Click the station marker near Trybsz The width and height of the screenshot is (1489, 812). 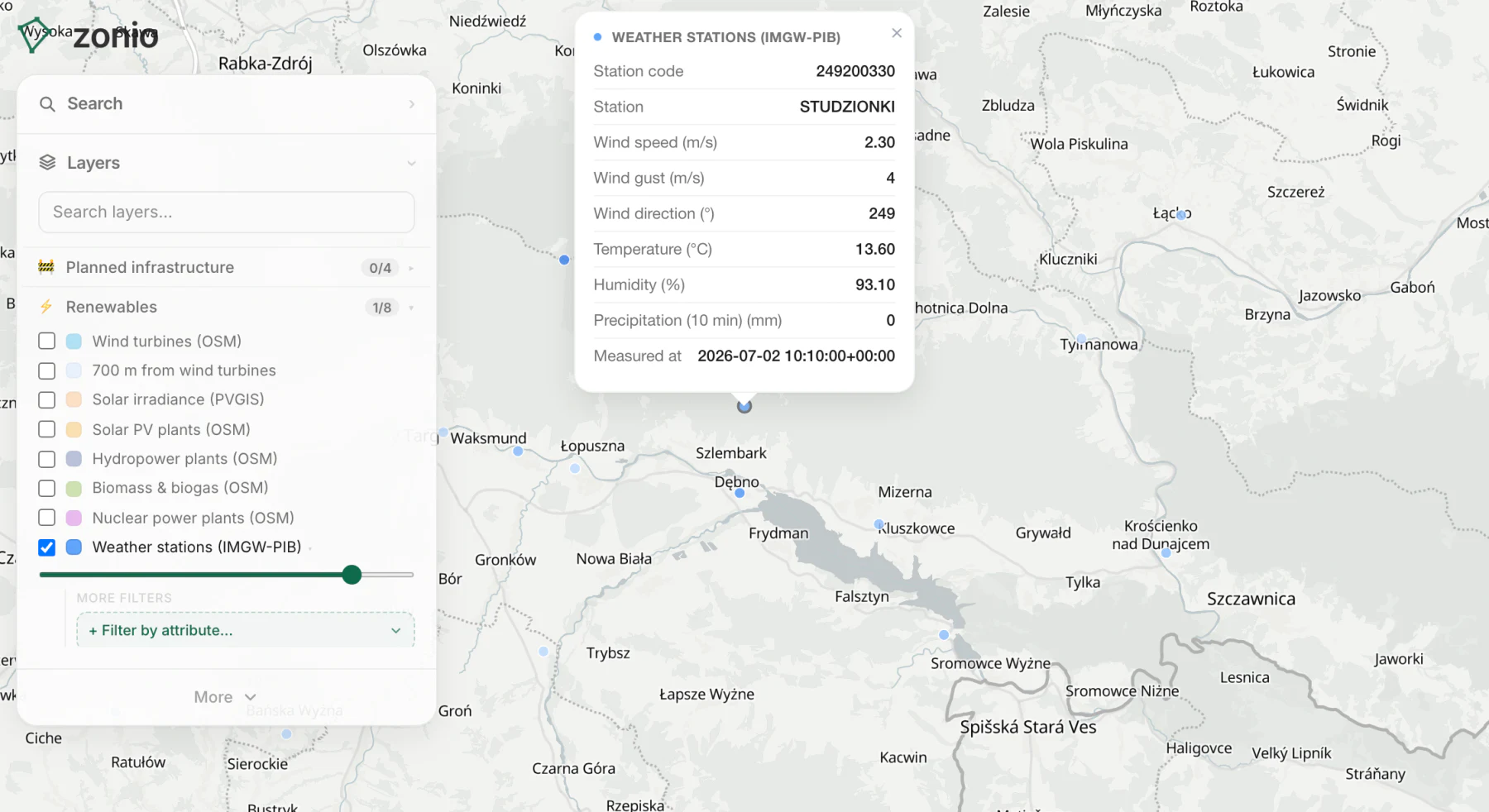[x=543, y=652]
